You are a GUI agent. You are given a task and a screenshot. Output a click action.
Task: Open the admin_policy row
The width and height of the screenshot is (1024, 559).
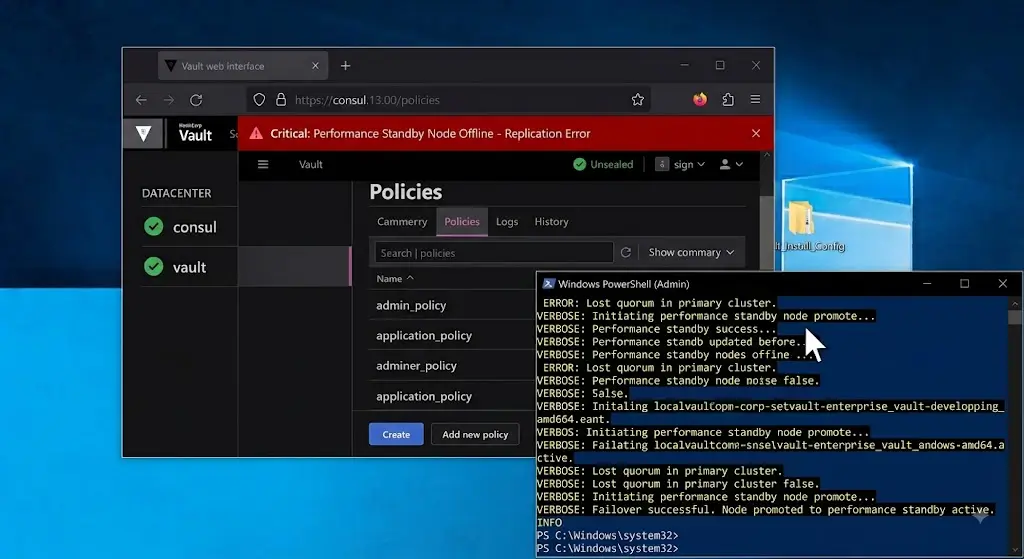coord(452,305)
